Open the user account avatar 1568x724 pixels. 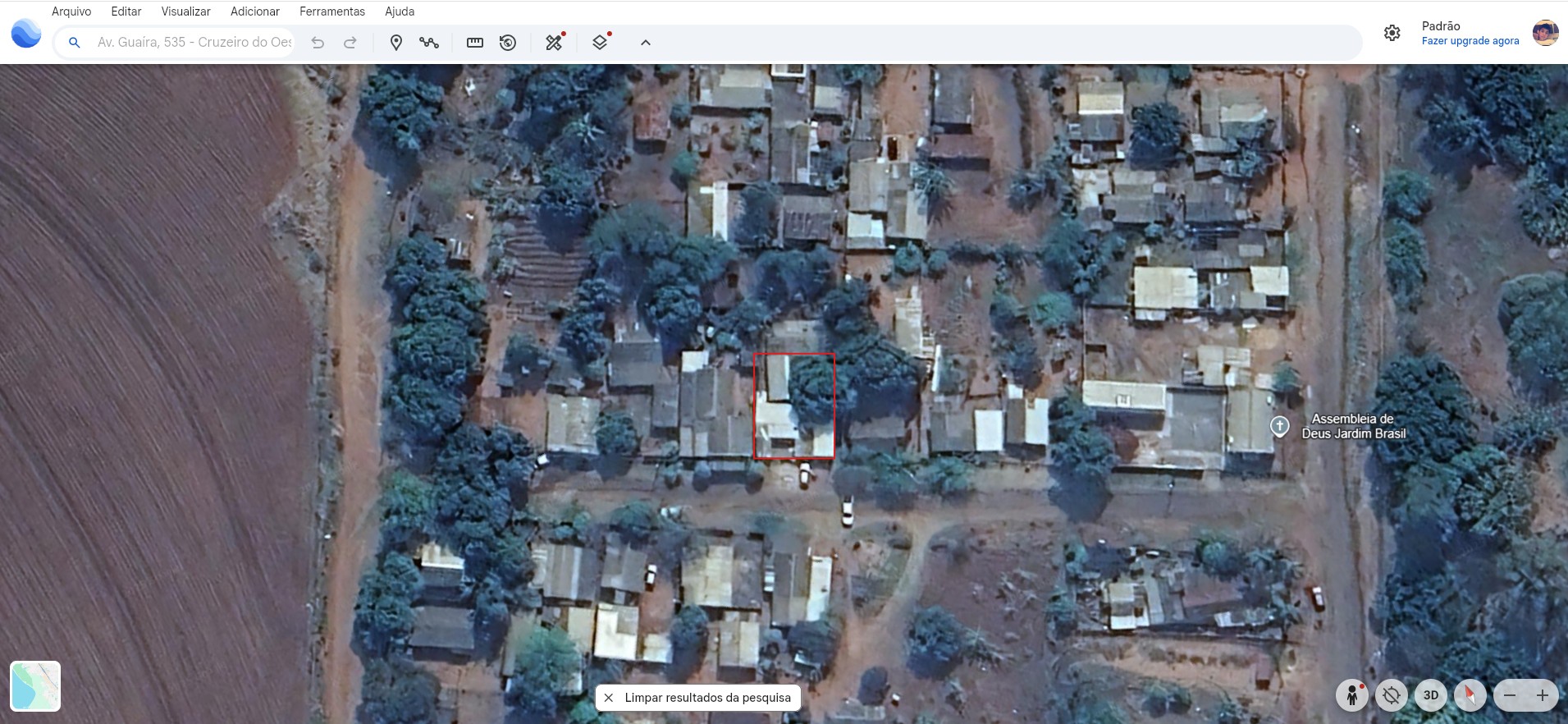tap(1546, 33)
